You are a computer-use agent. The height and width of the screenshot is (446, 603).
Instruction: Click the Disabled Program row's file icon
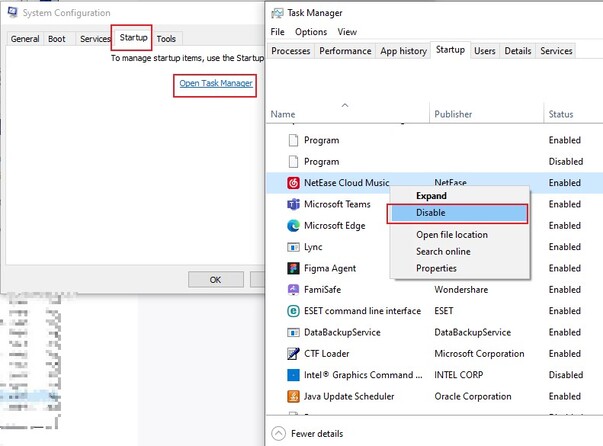pos(293,161)
